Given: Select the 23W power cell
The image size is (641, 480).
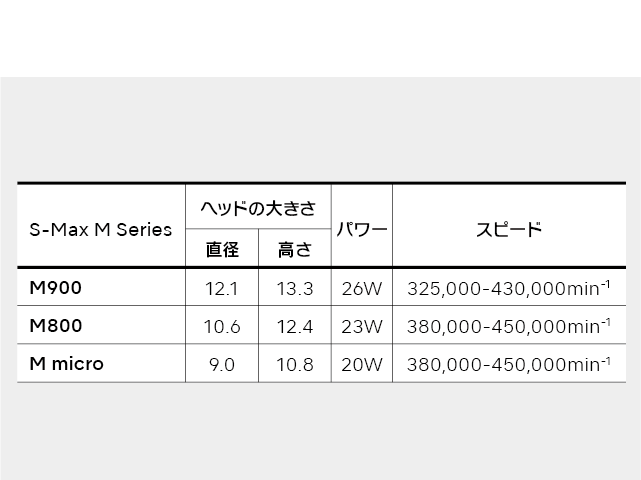Looking at the screenshot, I should [362, 327].
